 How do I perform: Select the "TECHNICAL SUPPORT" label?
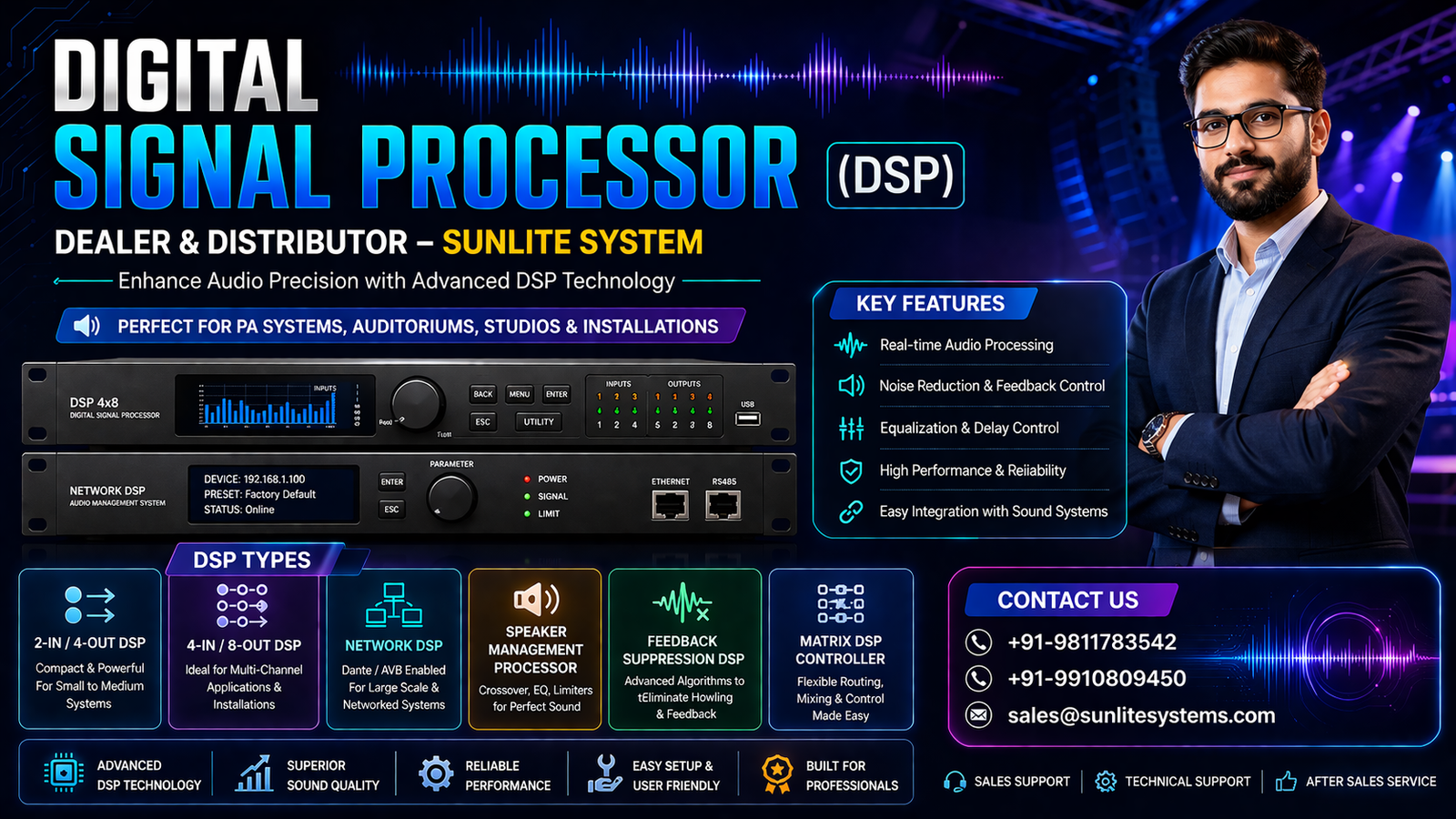(x=1188, y=782)
